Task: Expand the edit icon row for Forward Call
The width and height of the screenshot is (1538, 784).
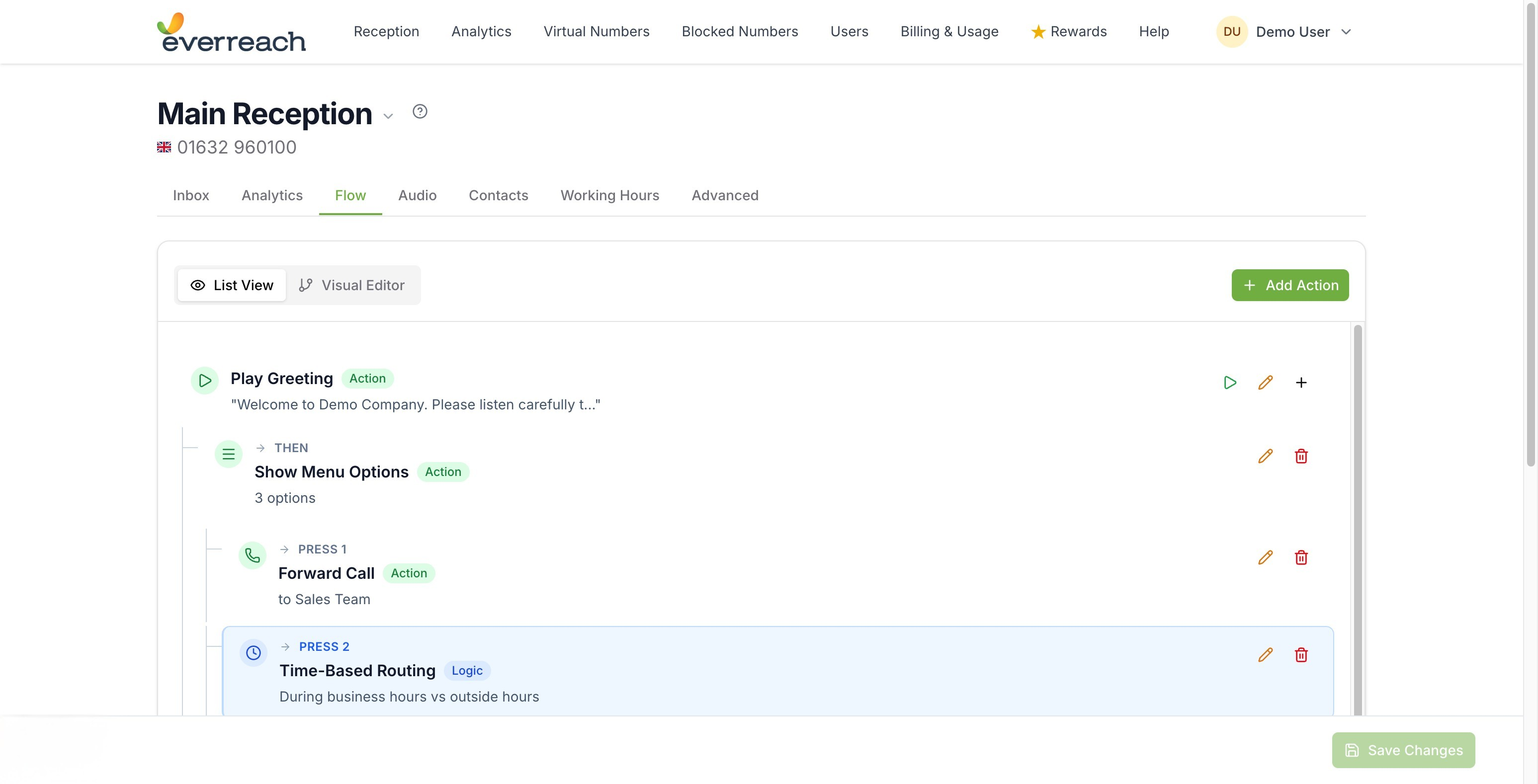Action: [1265, 557]
